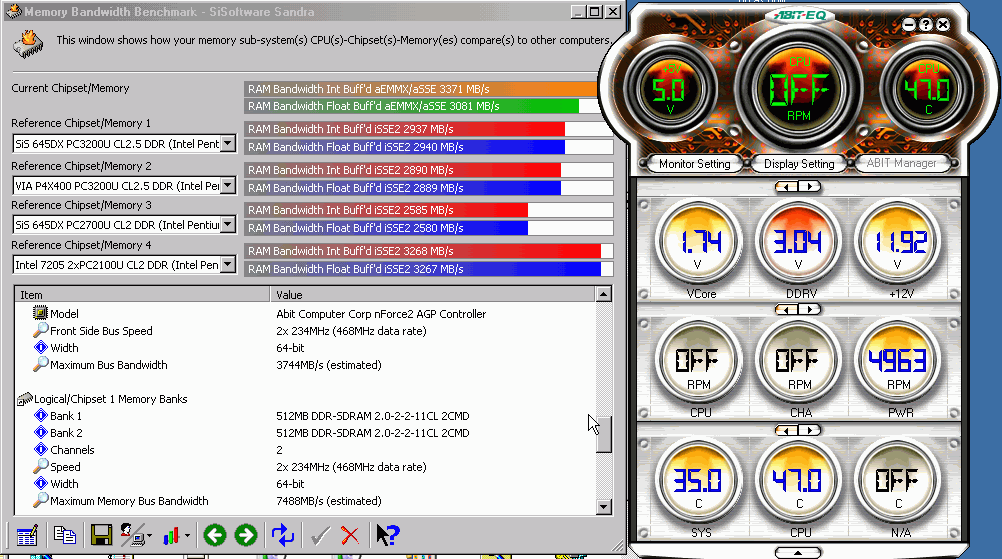Click the list's scroll down arrow
This screenshot has width=1002, height=559.
tap(603, 507)
